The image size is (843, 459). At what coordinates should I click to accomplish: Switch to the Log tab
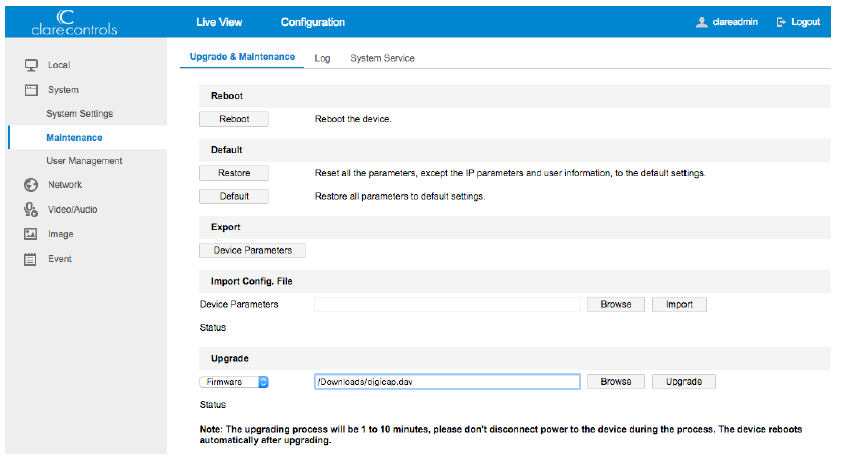(322, 58)
